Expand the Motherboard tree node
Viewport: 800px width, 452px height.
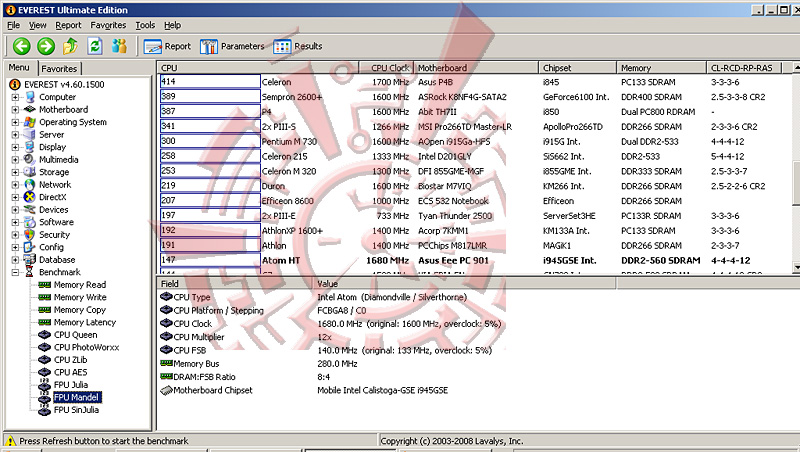(x=15, y=110)
